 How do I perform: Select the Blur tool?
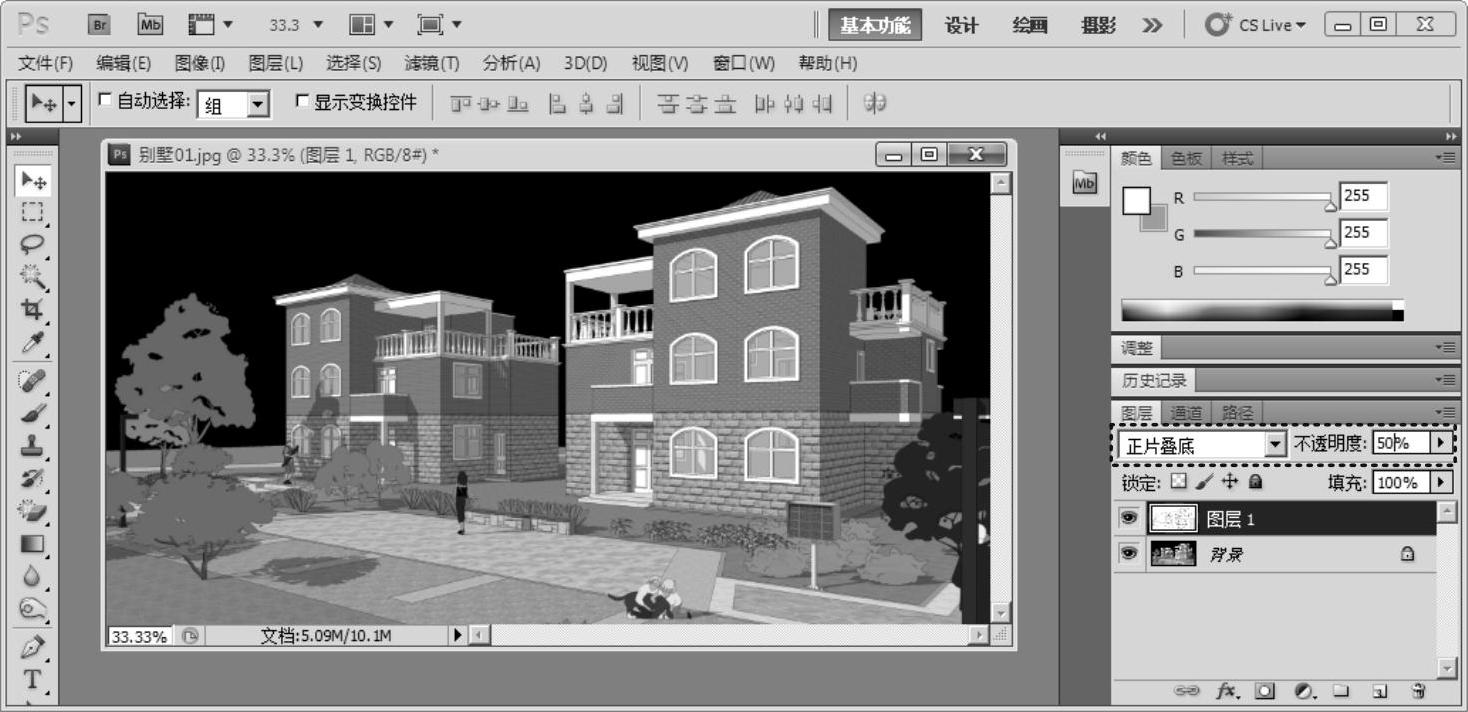[33, 576]
